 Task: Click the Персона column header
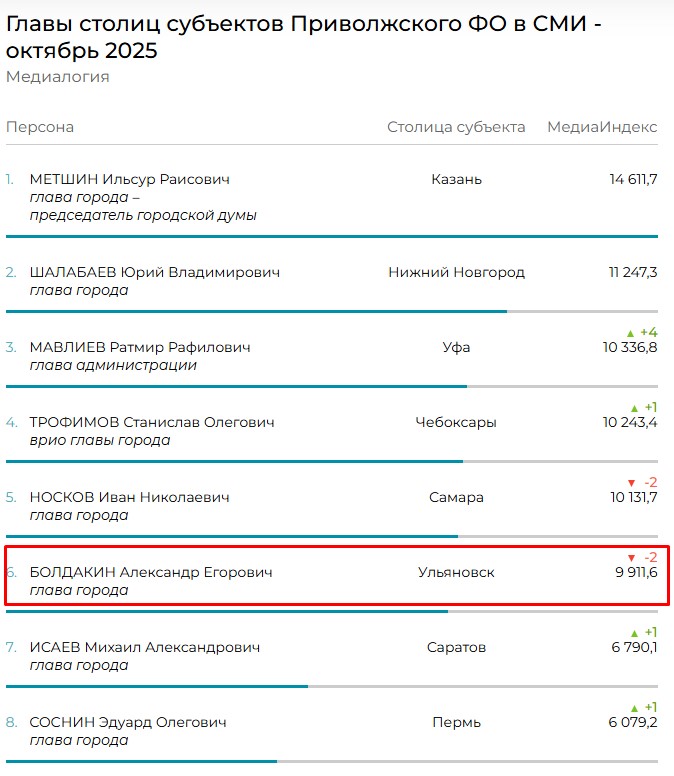coord(40,127)
